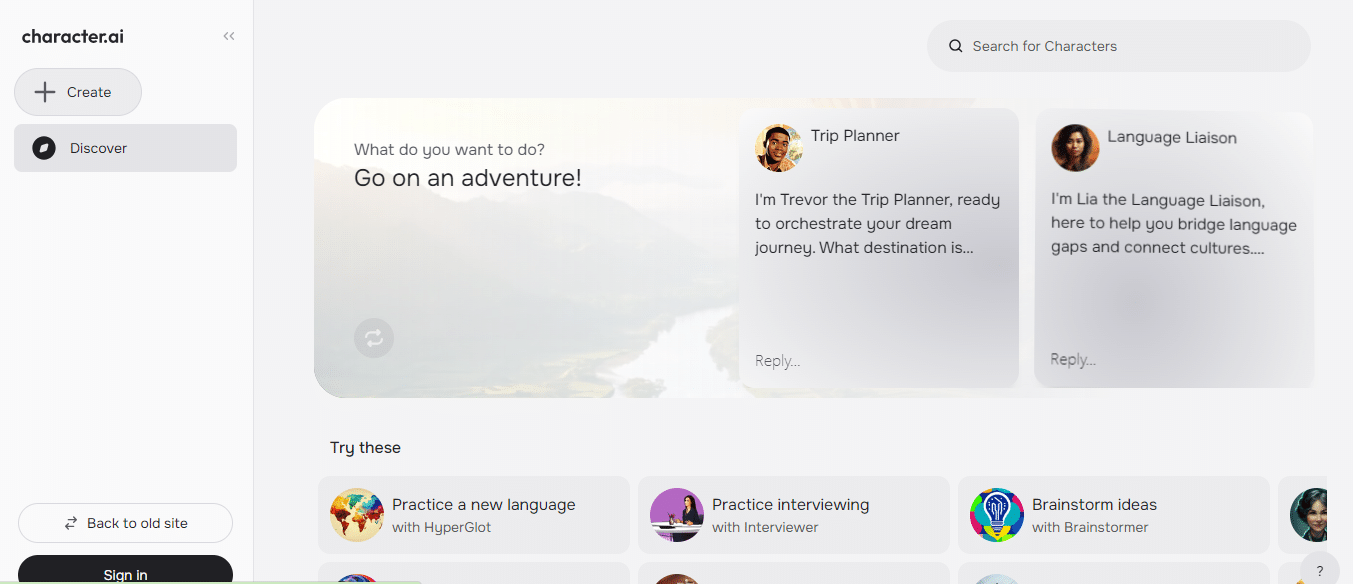The width and height of the screenshot is (1353, 584).
Task: Click the Search for Characters field
Action: pyautogui.click(x=1119, y=46)
